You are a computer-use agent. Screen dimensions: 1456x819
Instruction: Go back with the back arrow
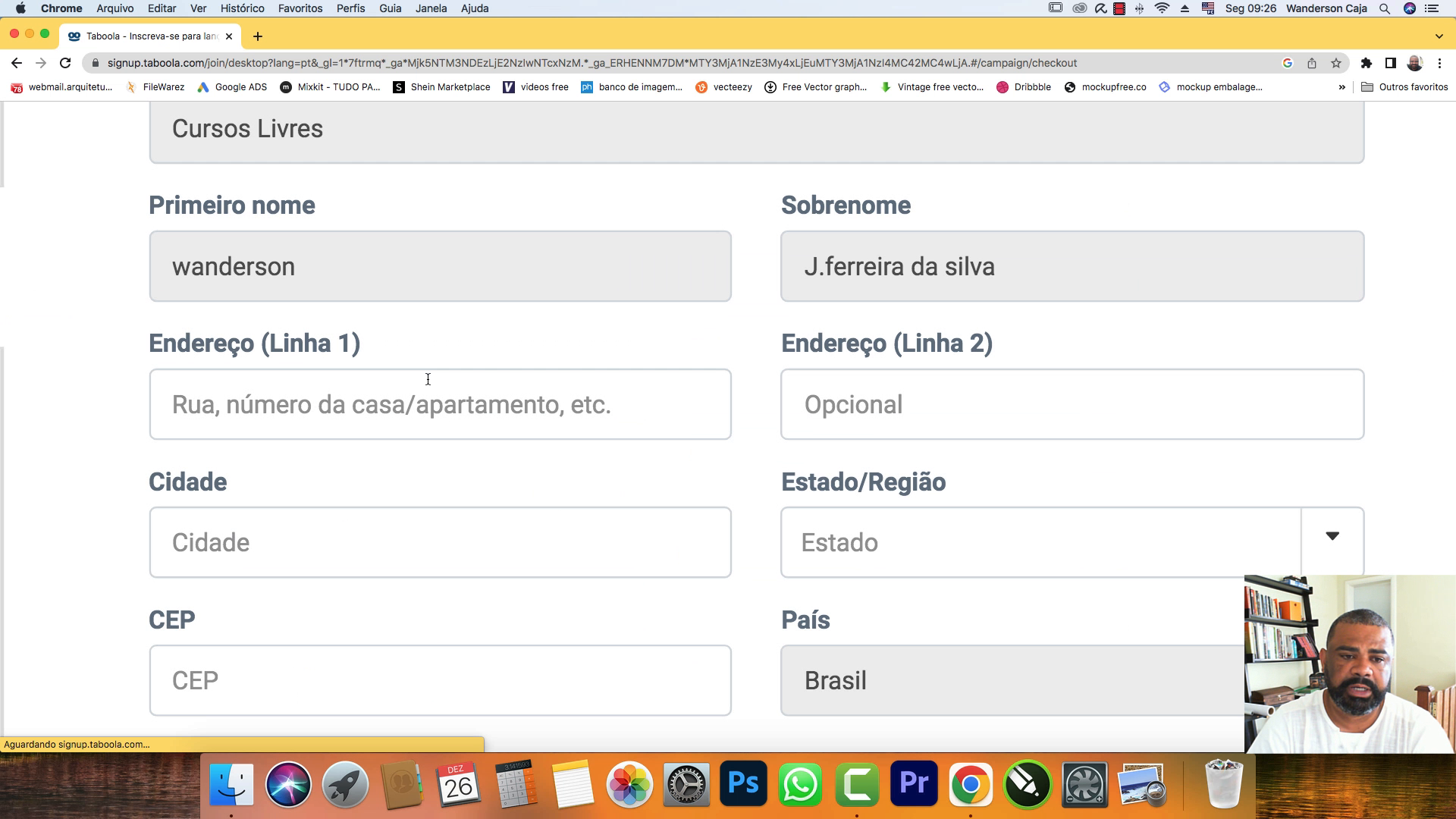point(17,63)
